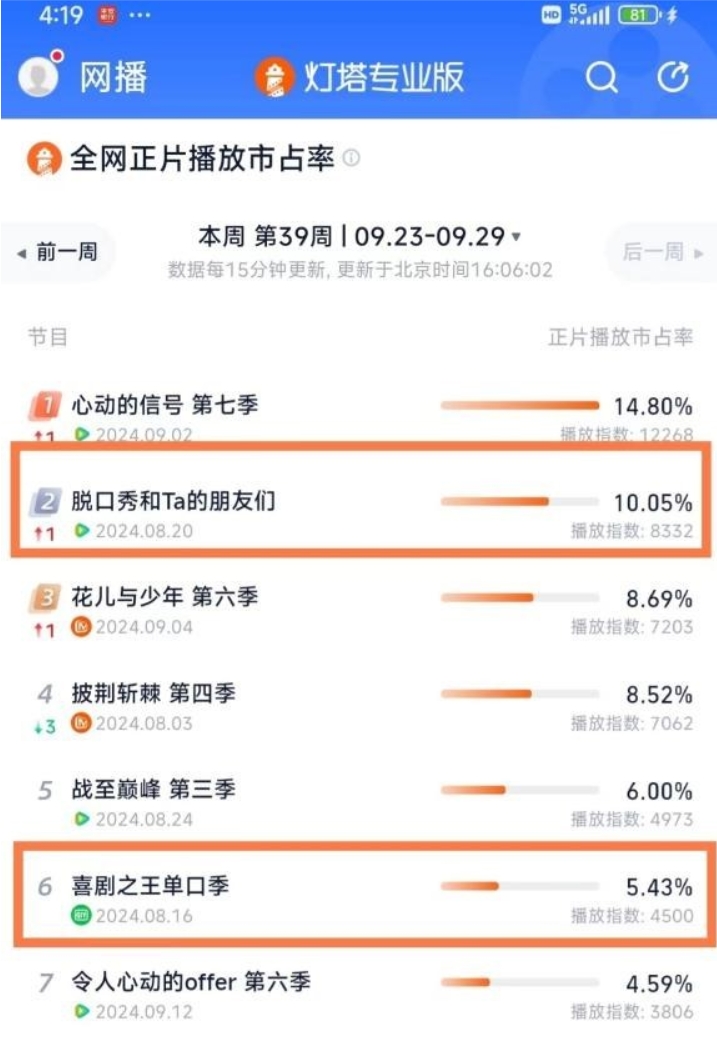Open the user profile avatar
The width and height of the screenshot is (717, 1039).
point(39,77)
